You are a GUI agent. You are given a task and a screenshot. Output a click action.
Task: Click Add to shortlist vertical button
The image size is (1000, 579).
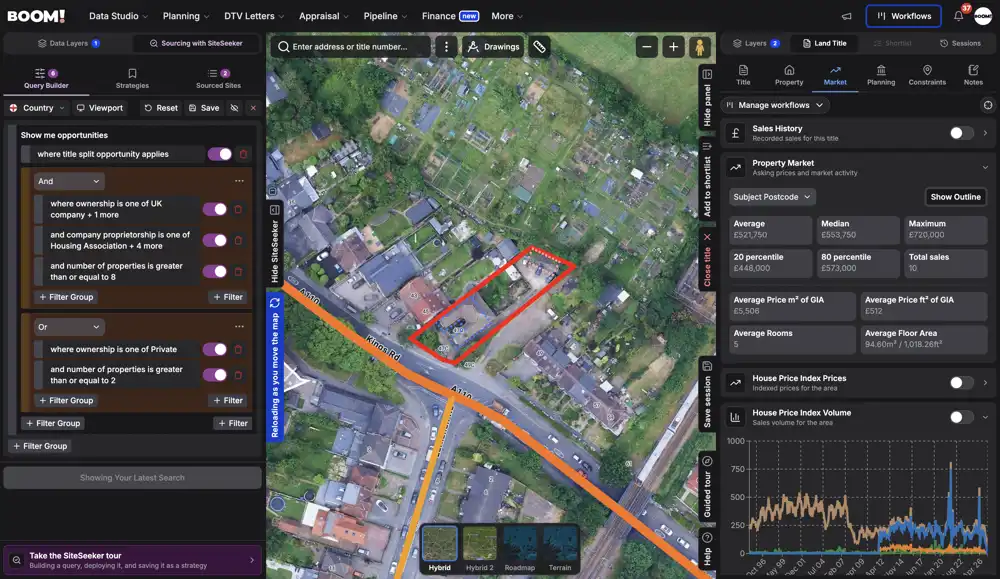tap(707, 179)
